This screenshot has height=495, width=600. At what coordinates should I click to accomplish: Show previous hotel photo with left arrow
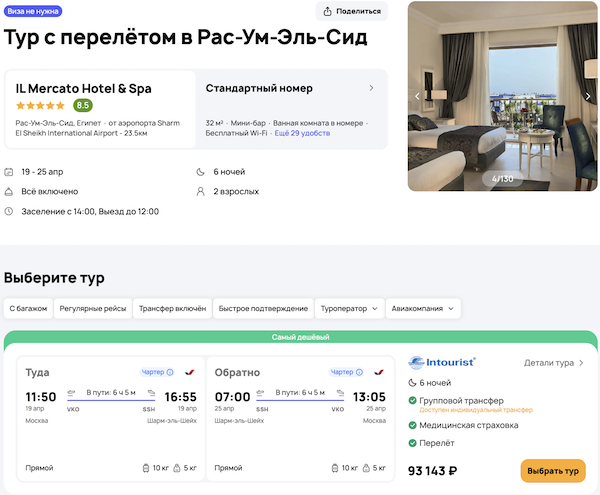click(x=418, y=97)
